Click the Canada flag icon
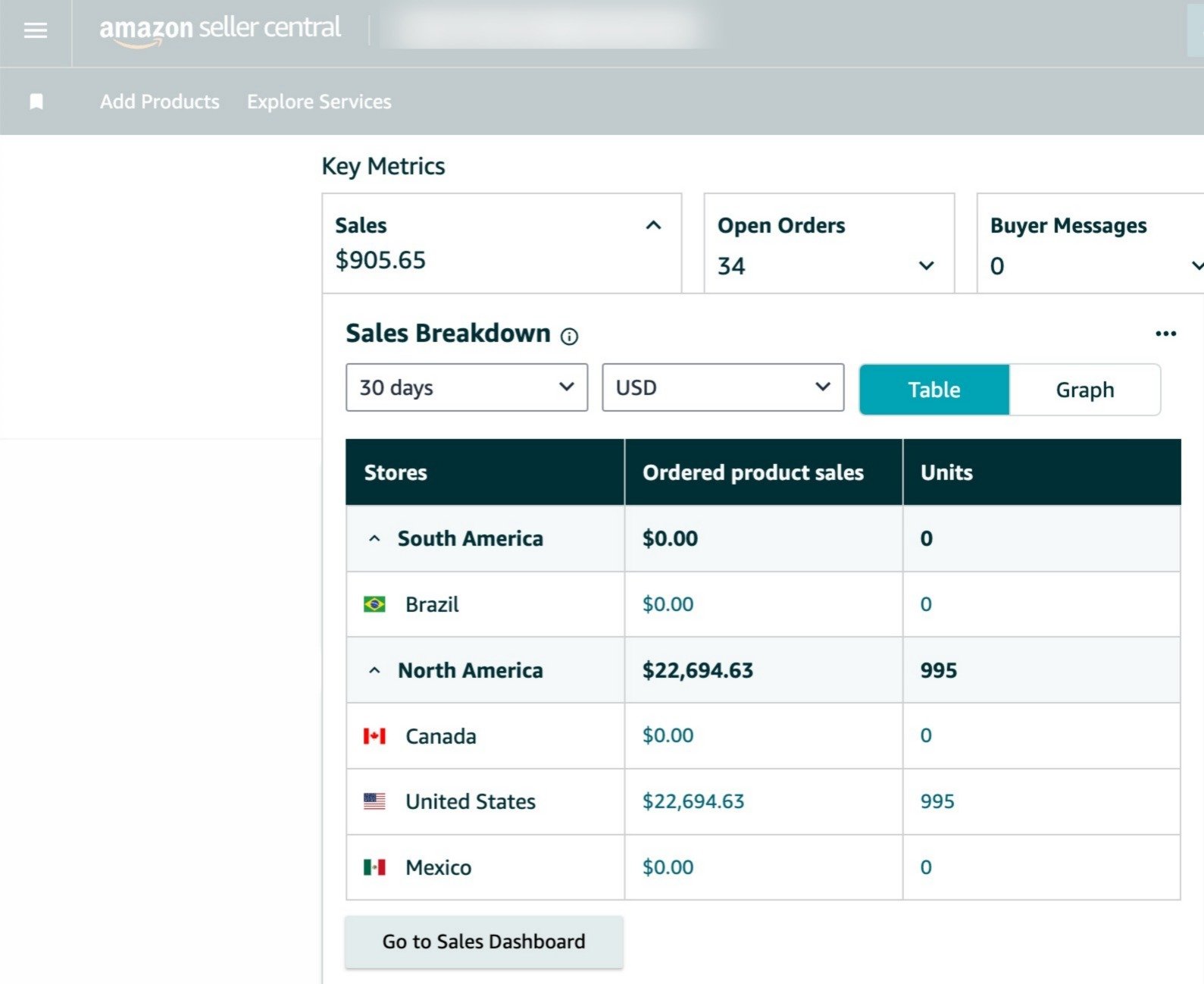The width and height of the screenshot is (1204, 984). [374, 736]
